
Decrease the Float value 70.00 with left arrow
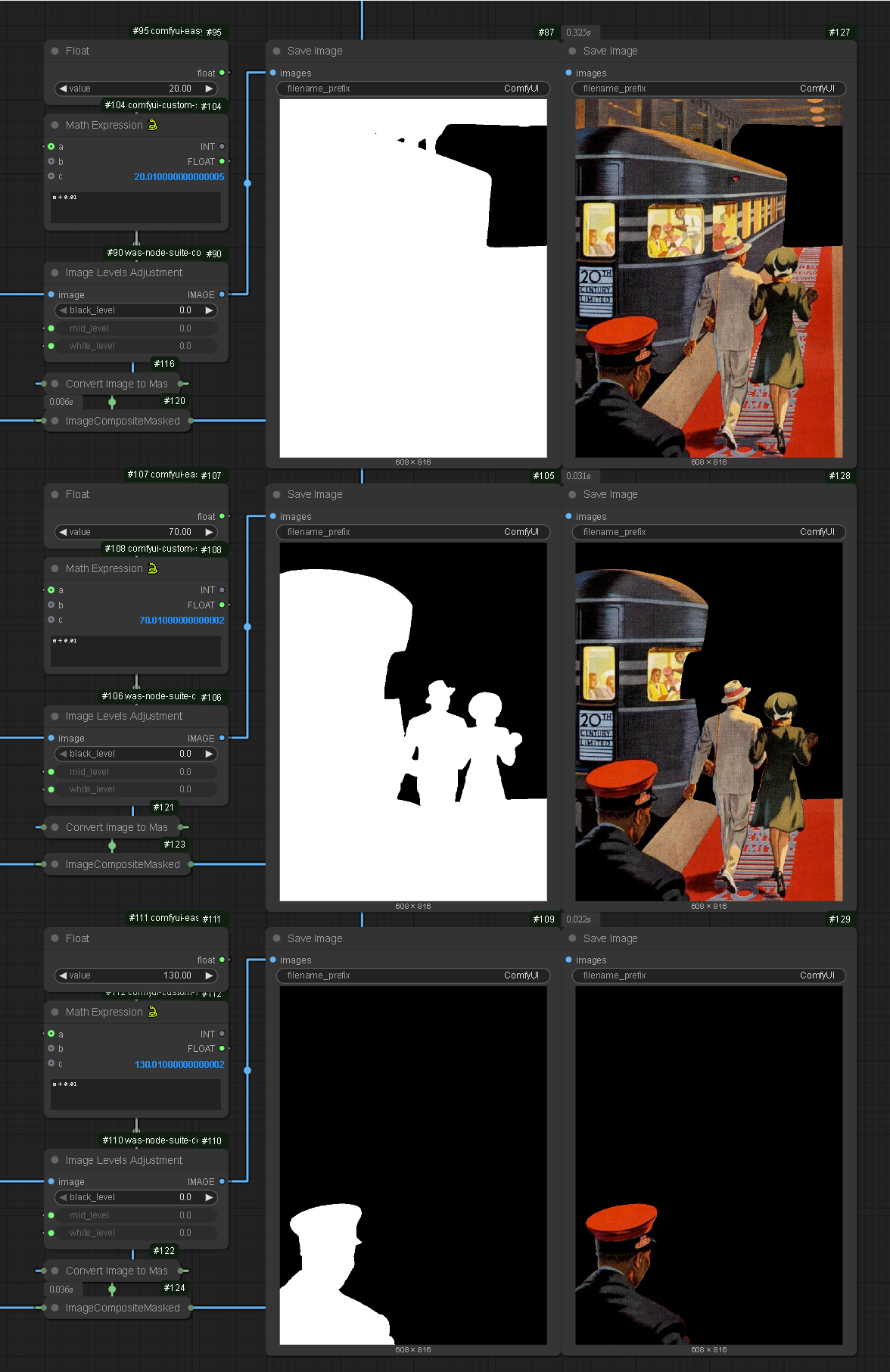[63, 532]
